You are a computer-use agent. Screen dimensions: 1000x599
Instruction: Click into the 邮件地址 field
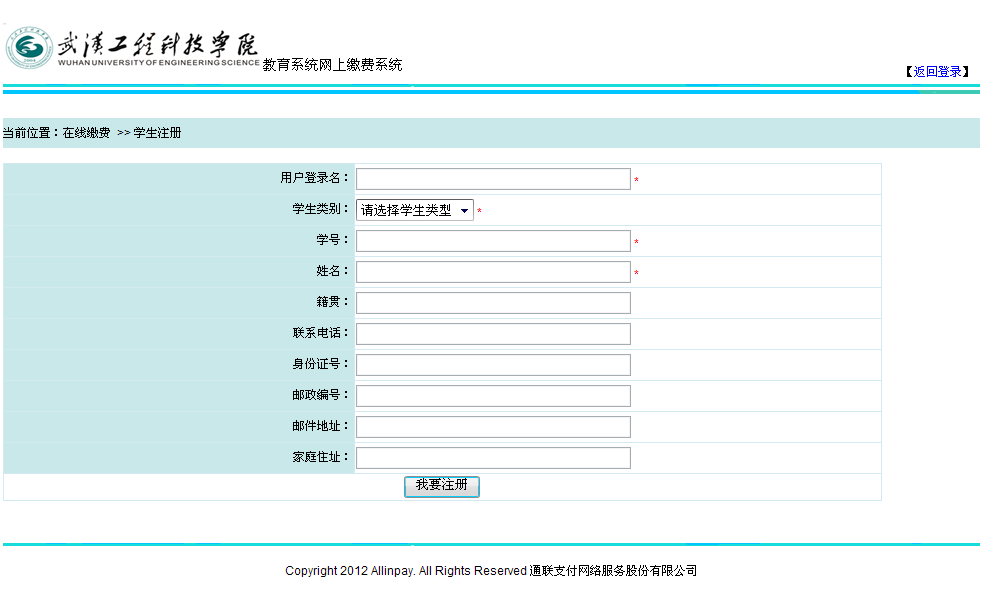click(493, 427)
